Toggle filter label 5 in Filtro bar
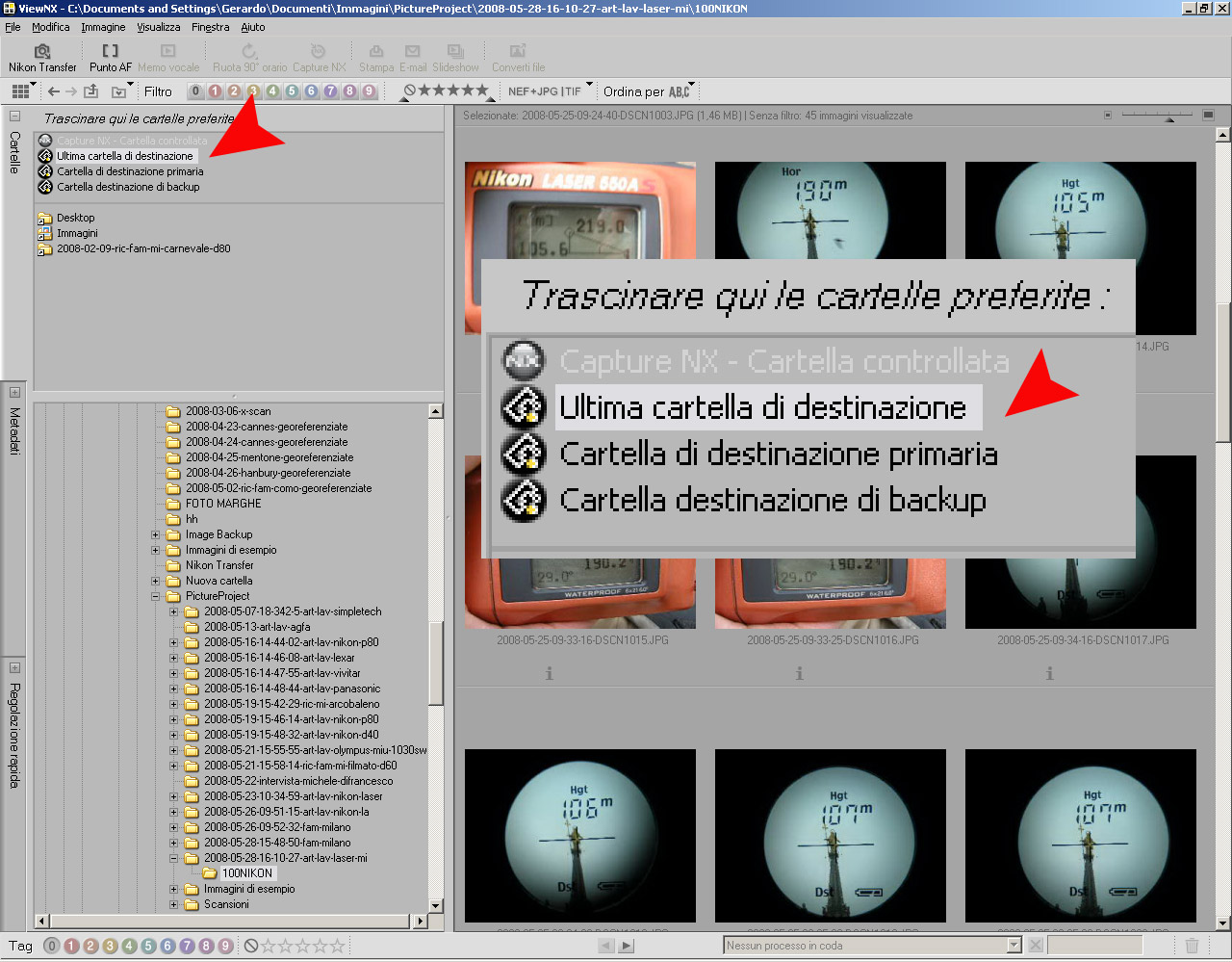The height and width of the screenshot is (962, 1232). point(292,91)
